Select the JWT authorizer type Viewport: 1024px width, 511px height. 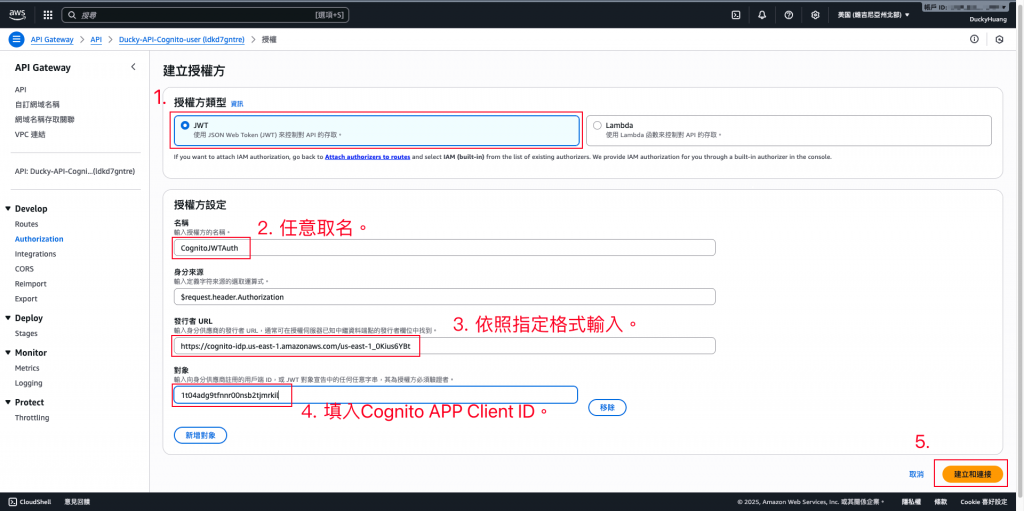pos(376,129)
